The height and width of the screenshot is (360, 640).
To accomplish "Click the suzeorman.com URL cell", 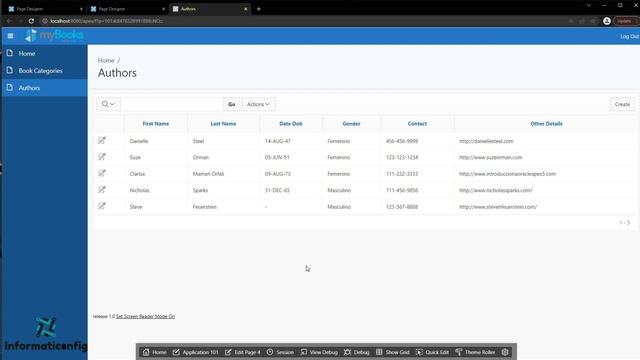I will pyautogui.click(x=491, y=157).
